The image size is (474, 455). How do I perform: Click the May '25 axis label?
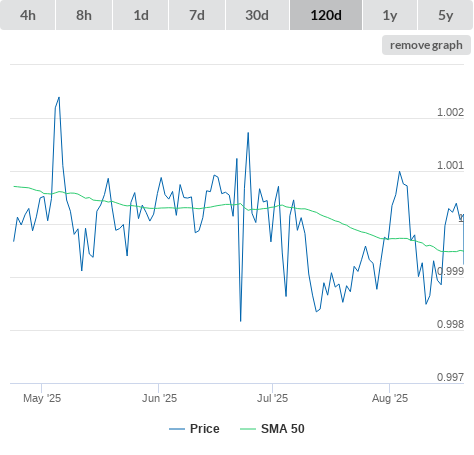click(x=42, y=398)
